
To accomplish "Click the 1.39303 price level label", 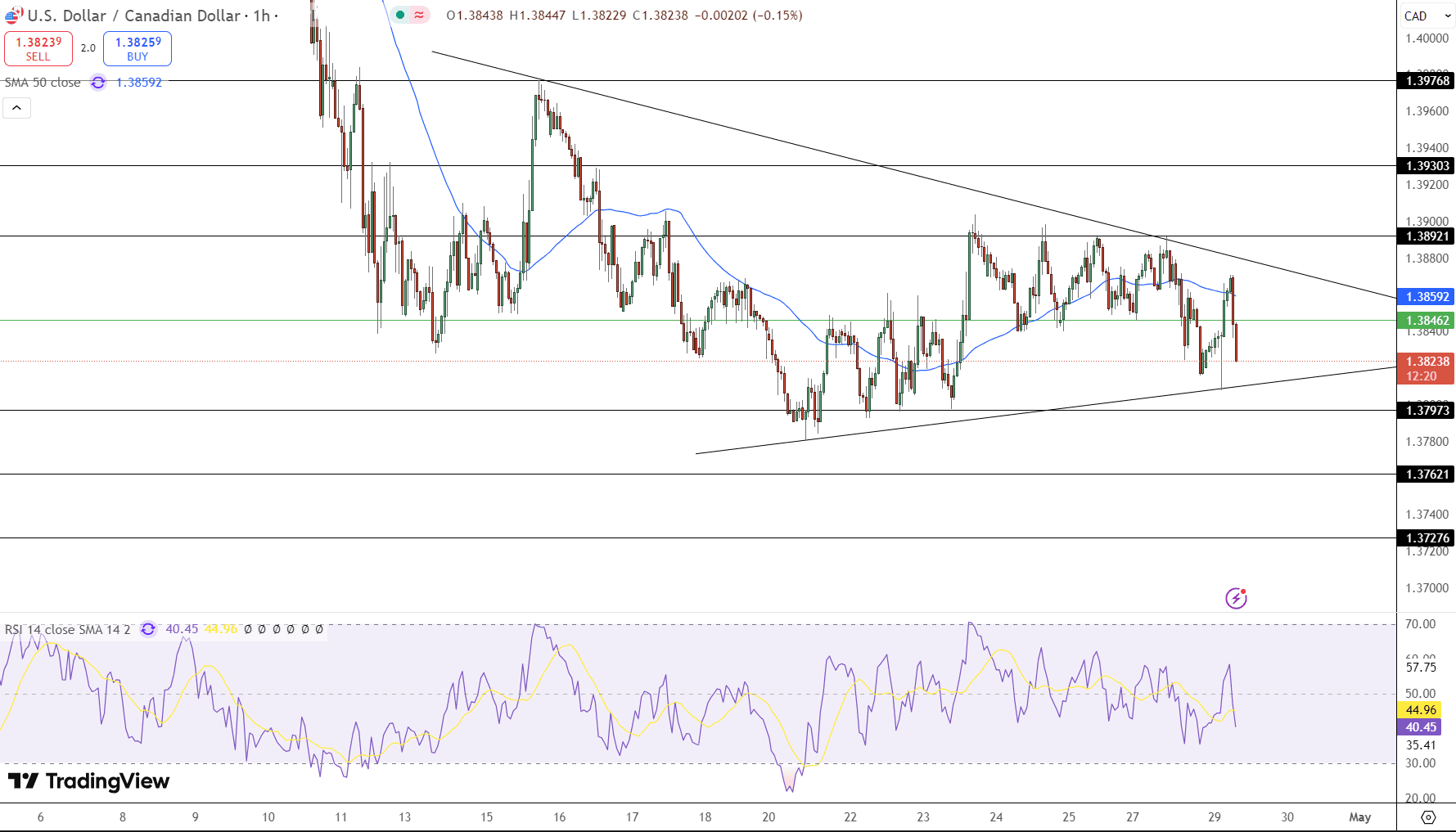I will click(1427, 166).
